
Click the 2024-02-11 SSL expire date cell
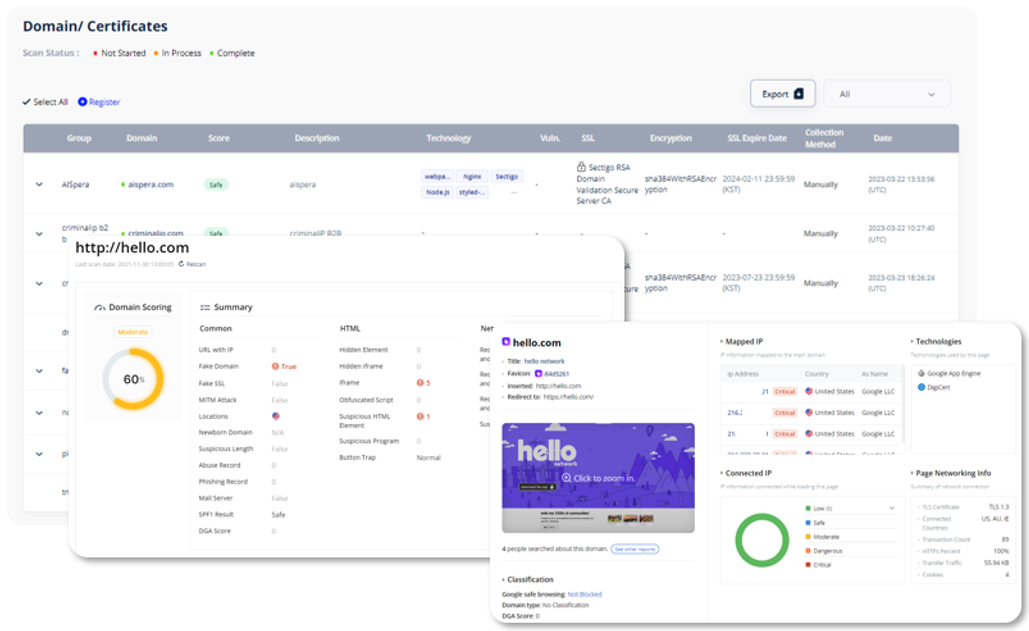pyautogui.click(x=759, y=184)
